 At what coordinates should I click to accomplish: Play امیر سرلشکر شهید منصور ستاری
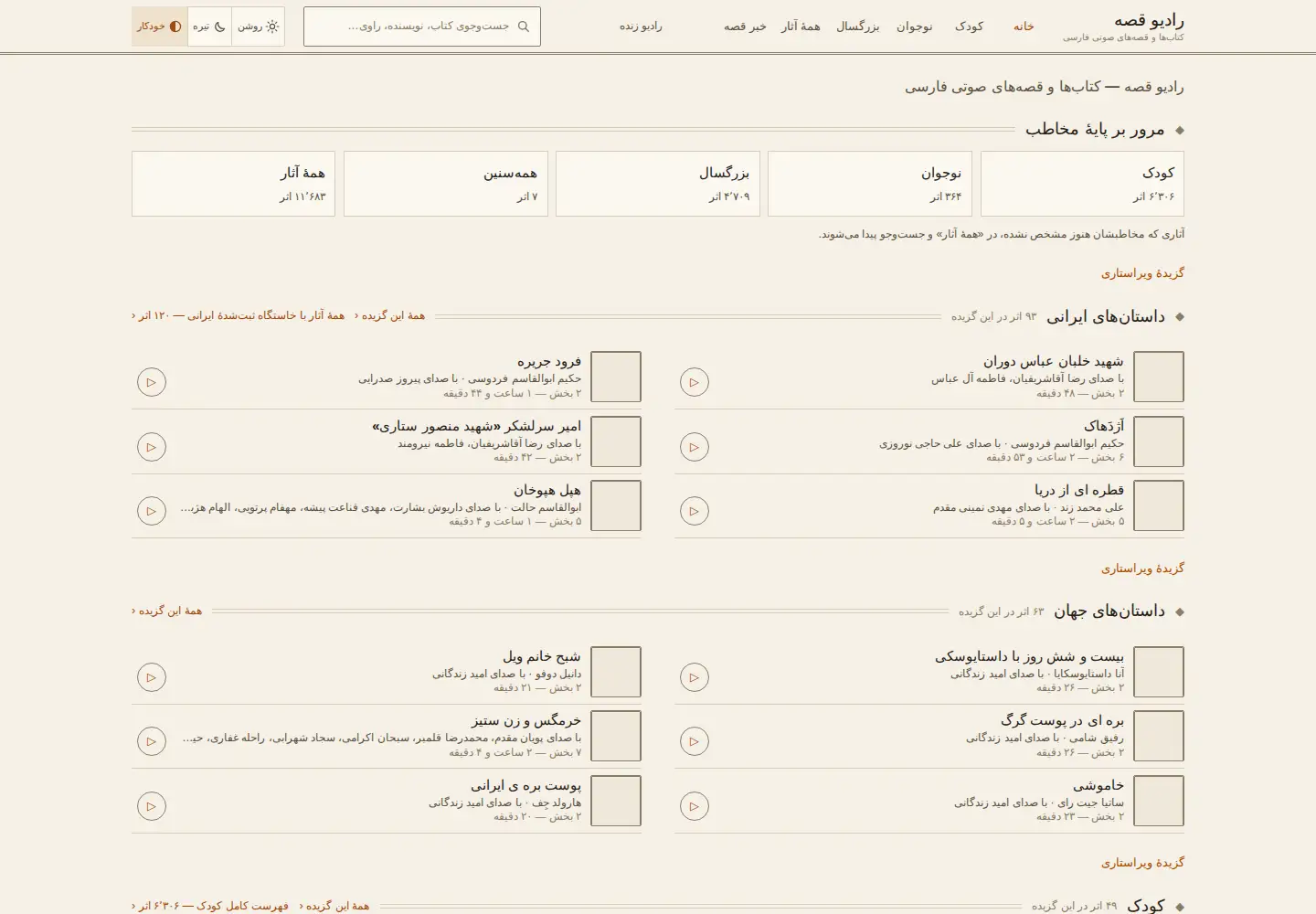(152, 447)
